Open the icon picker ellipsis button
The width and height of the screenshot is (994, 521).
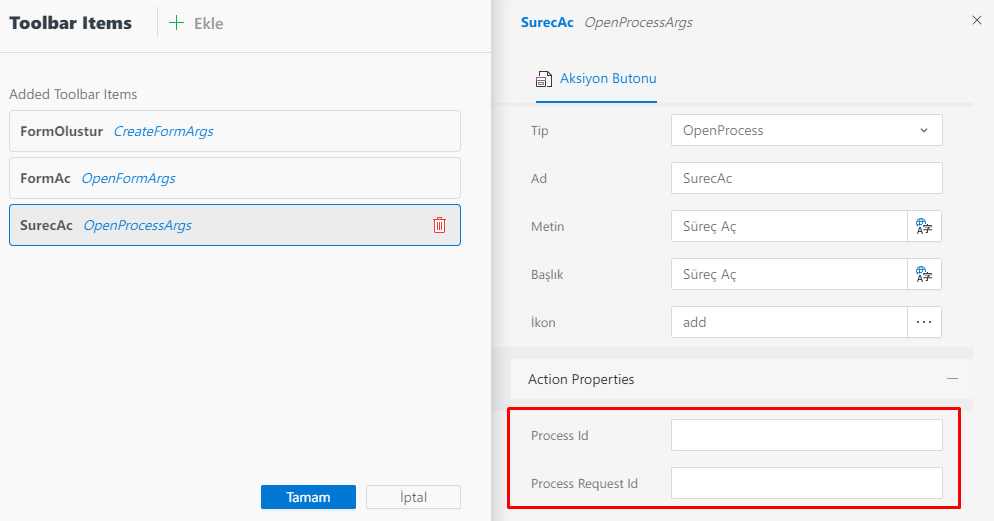click(x=924, y=322)
